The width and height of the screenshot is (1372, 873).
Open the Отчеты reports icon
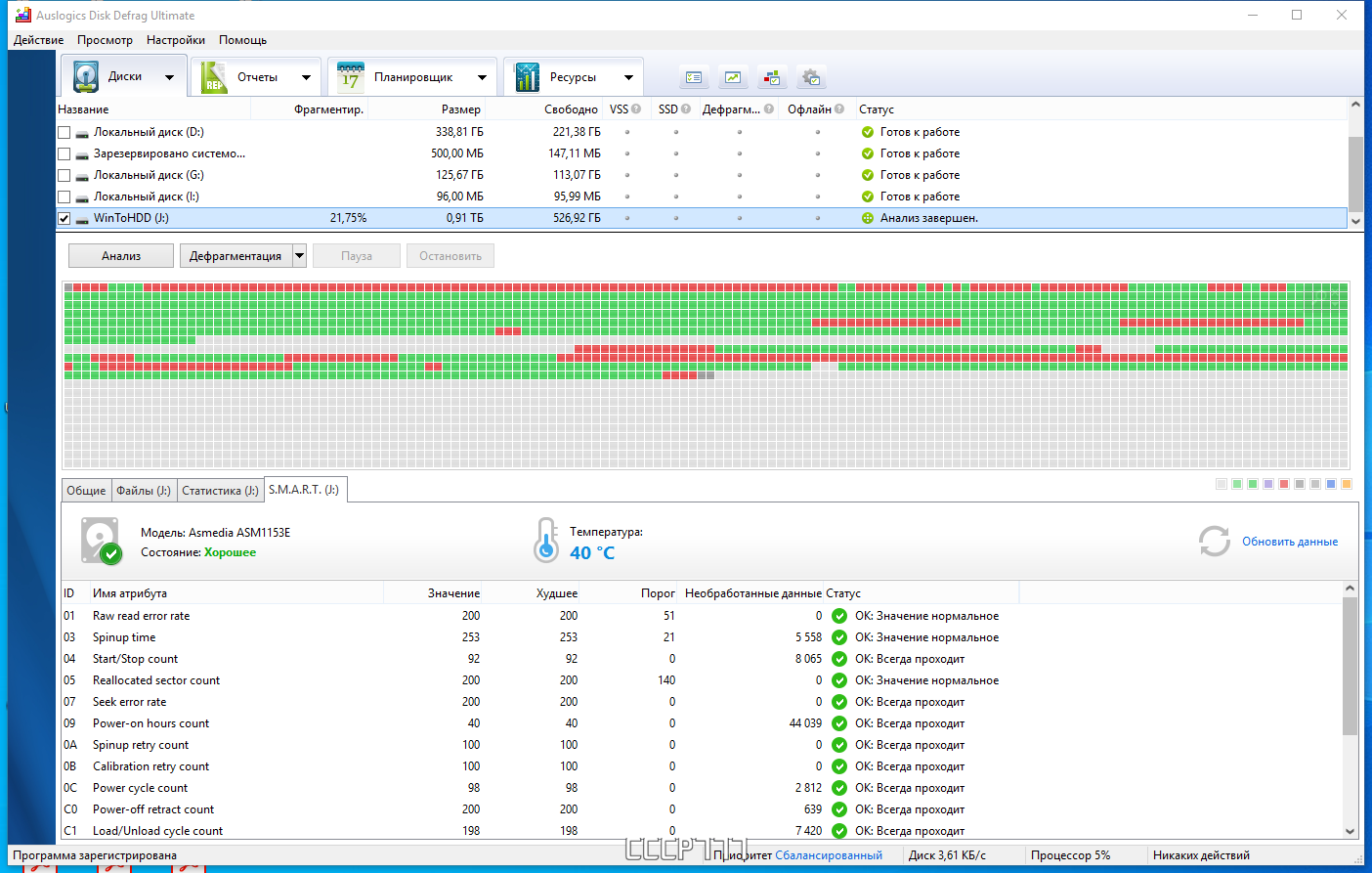[213, 76]
